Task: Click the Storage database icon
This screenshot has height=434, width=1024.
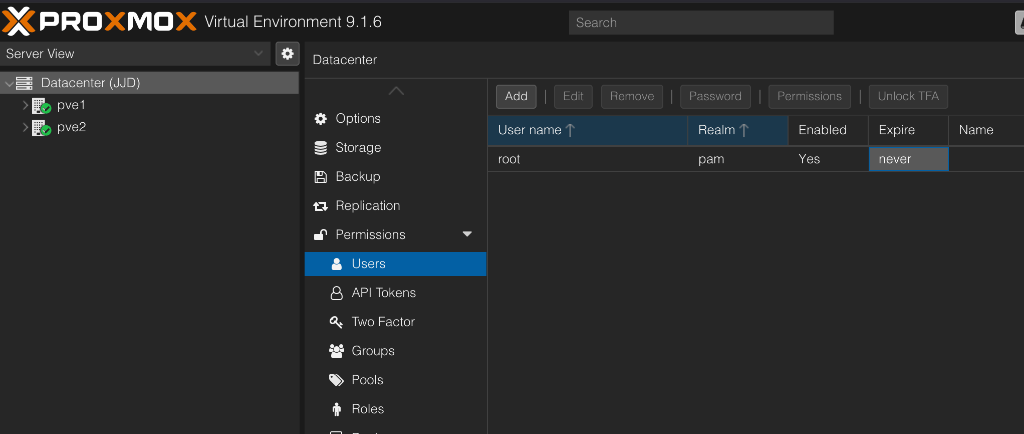Action: [x=321, y=148]
